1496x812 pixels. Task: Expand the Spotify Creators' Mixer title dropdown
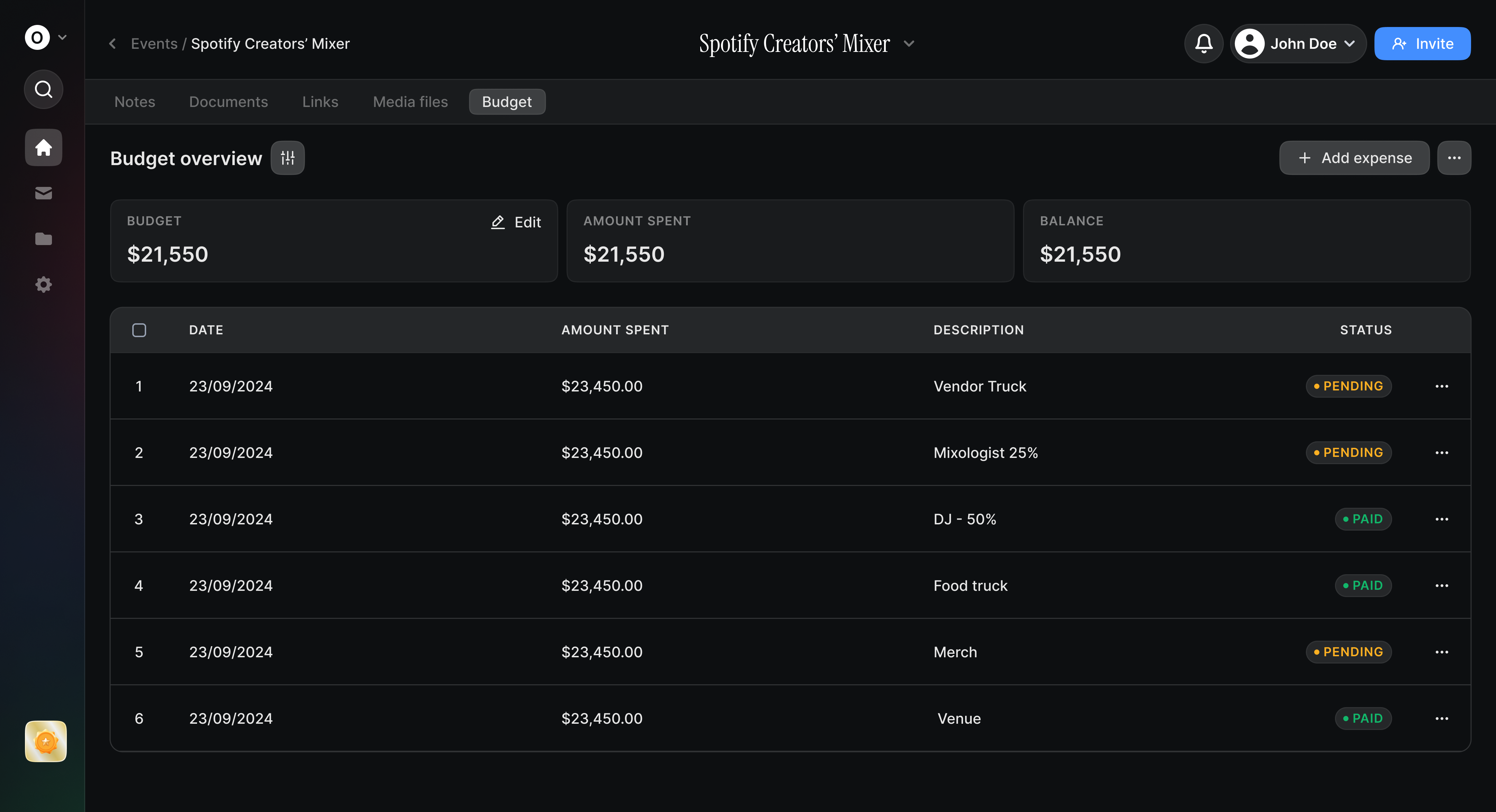[909, 44]
